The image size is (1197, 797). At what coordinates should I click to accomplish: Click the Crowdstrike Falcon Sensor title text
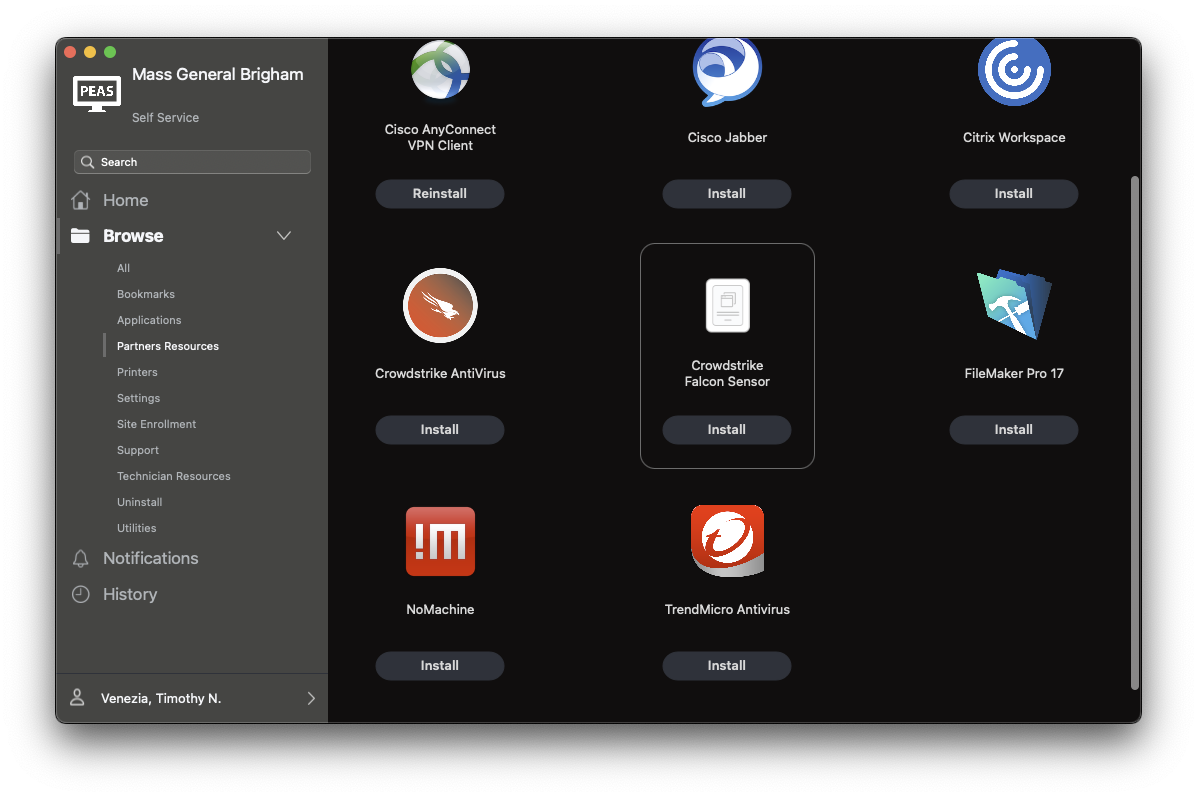point(728,373)
